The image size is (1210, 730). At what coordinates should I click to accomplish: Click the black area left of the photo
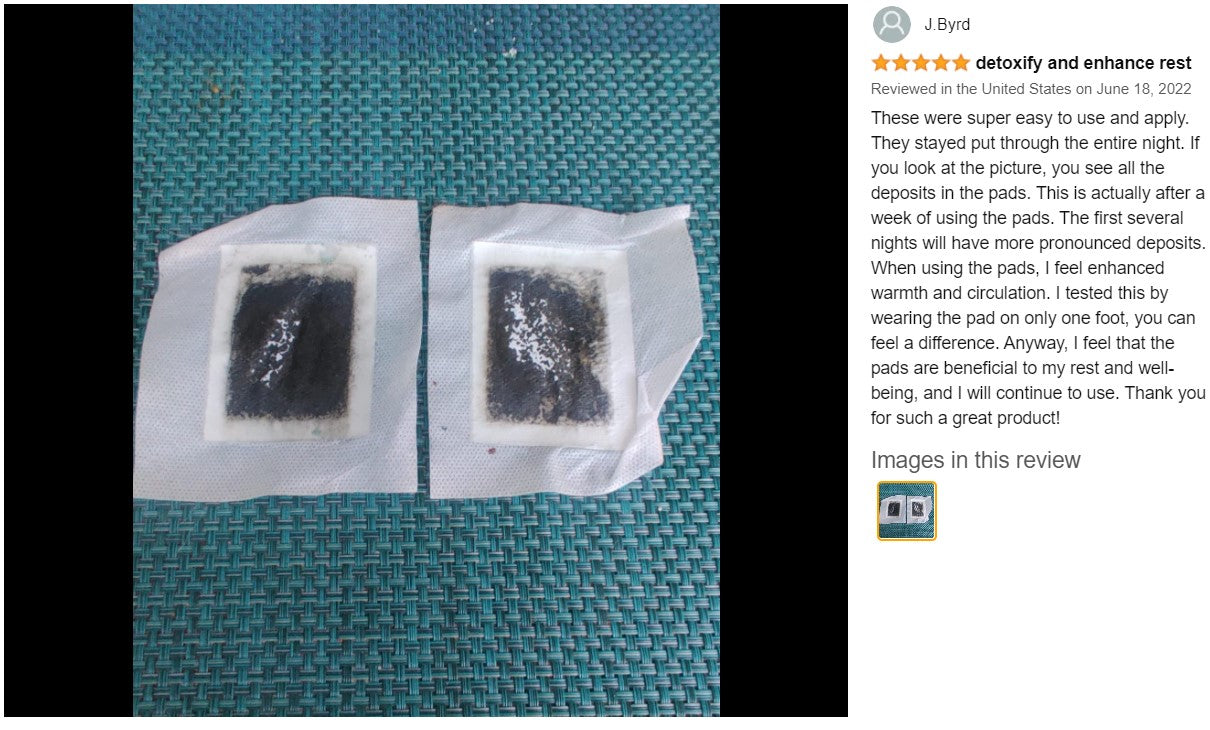(x=68, y=360)
